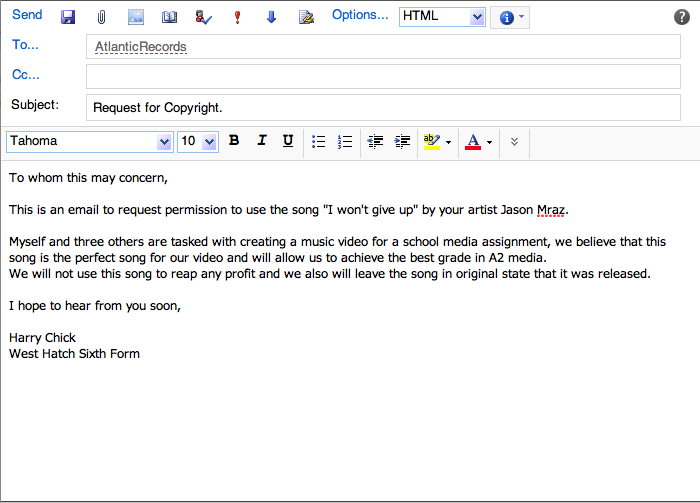Click the 'I hope to hear from you soon,' line

95,306
